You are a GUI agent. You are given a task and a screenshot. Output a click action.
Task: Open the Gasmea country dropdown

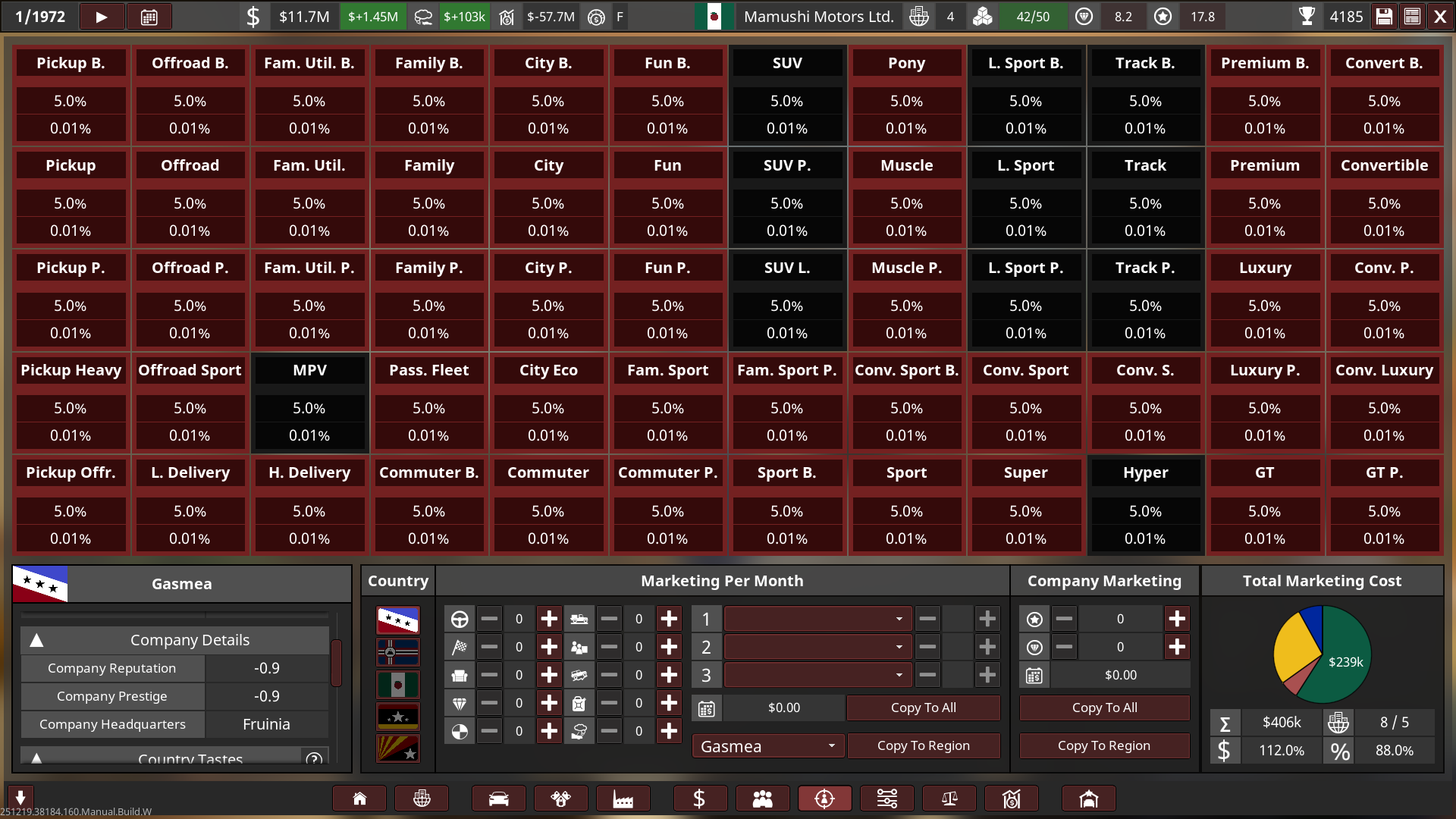767,746
